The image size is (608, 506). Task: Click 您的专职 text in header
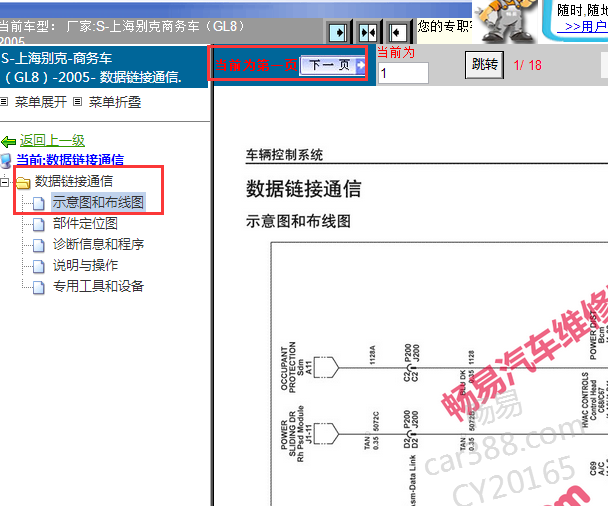point(444,26)
